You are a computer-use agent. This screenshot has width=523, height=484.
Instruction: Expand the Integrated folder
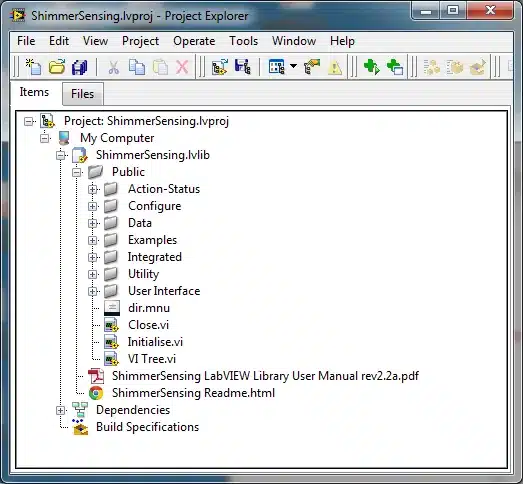point(92,257)
